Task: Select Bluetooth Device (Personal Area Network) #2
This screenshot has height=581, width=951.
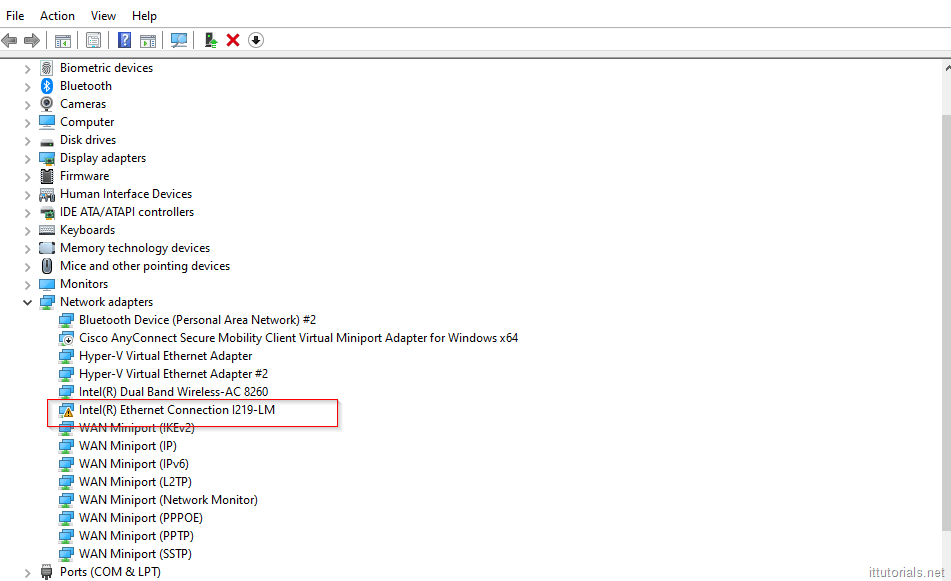Action: (197, 320)
